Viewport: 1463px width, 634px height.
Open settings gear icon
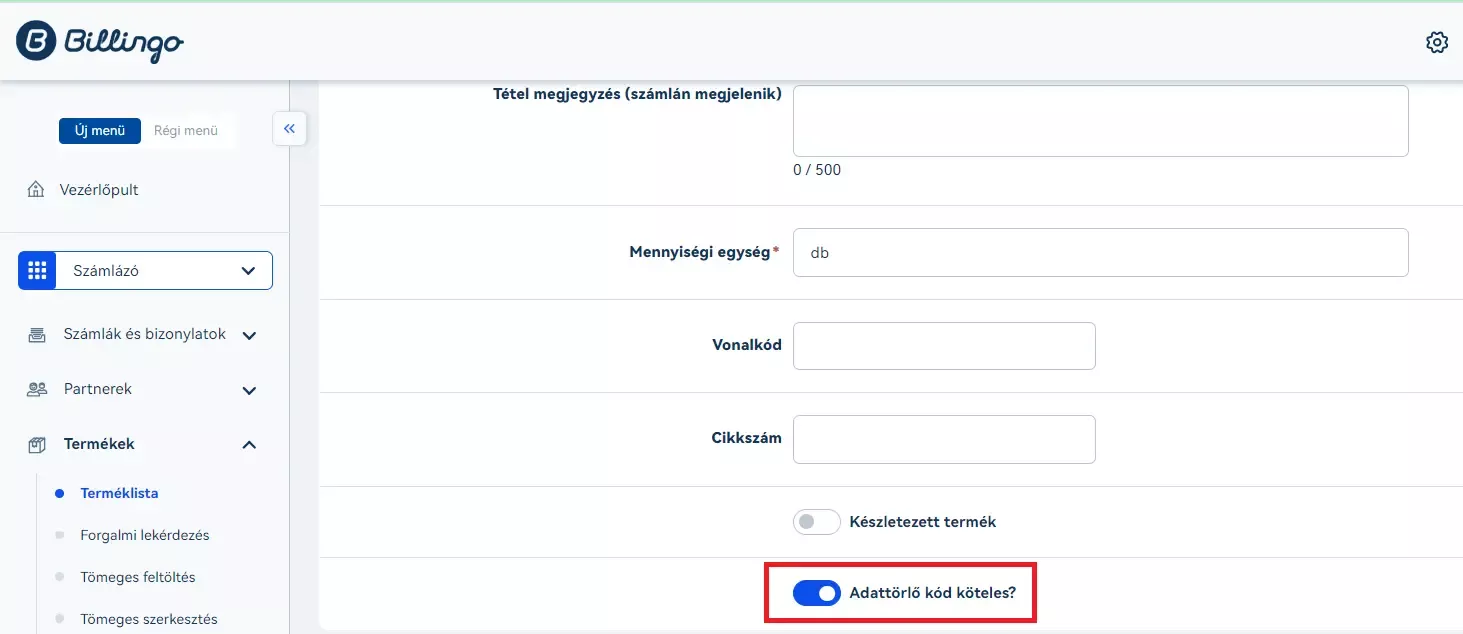pos(1436,42)
